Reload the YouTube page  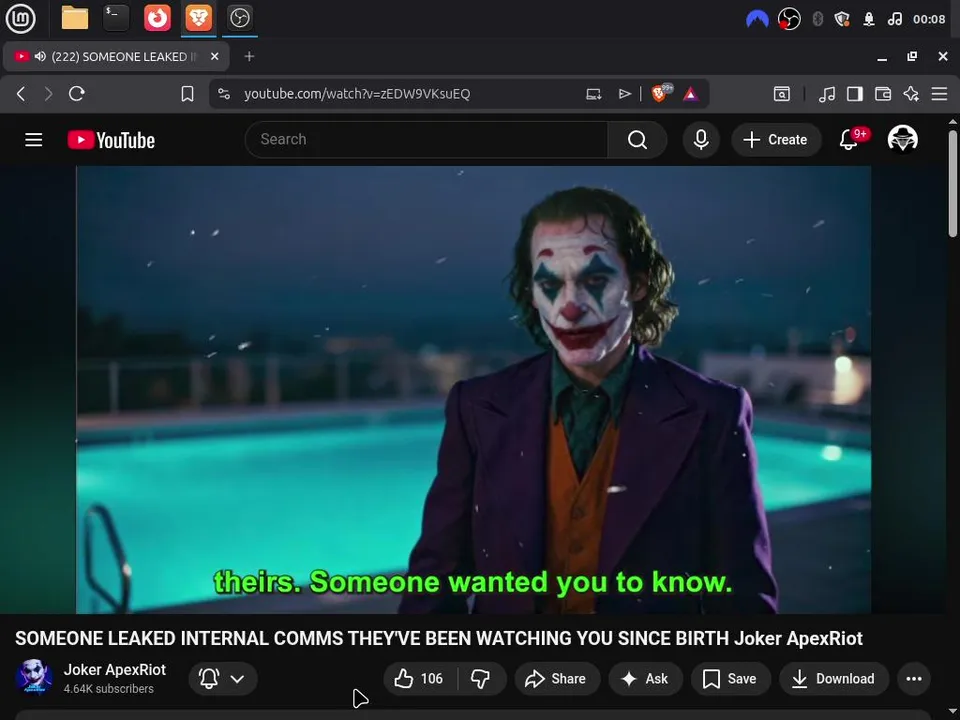point(77,94)
